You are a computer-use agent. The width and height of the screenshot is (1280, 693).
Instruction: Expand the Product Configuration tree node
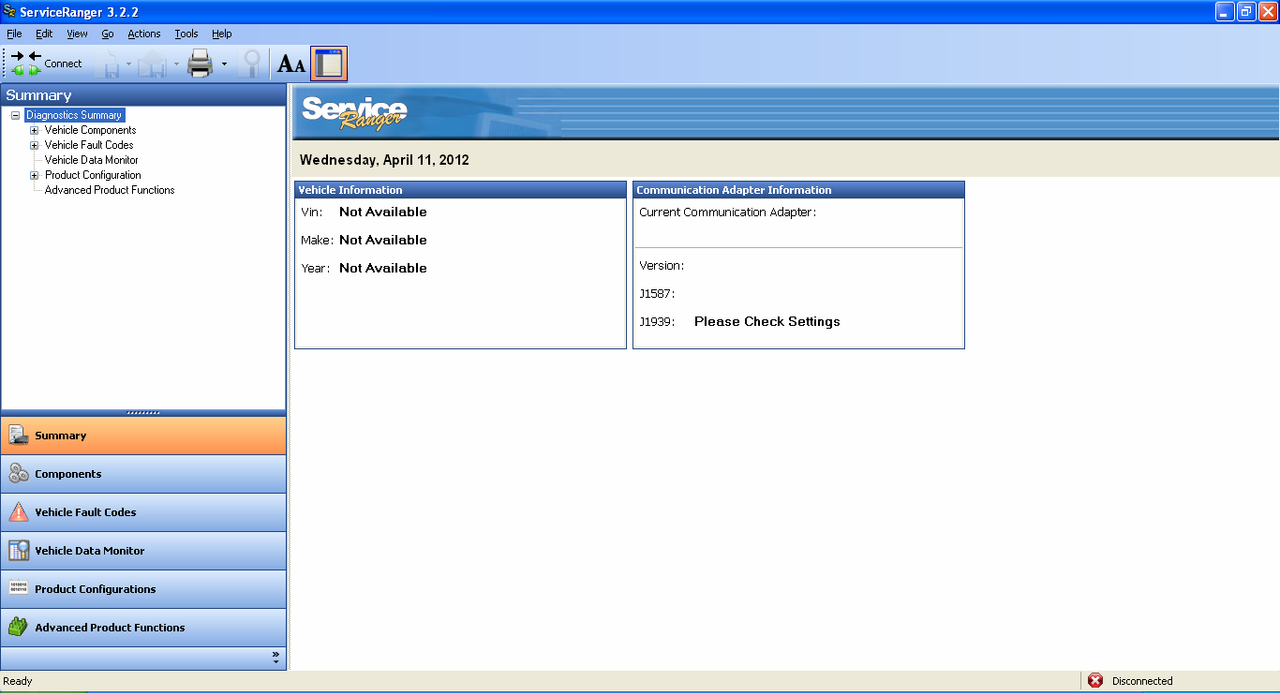(34, 175)
